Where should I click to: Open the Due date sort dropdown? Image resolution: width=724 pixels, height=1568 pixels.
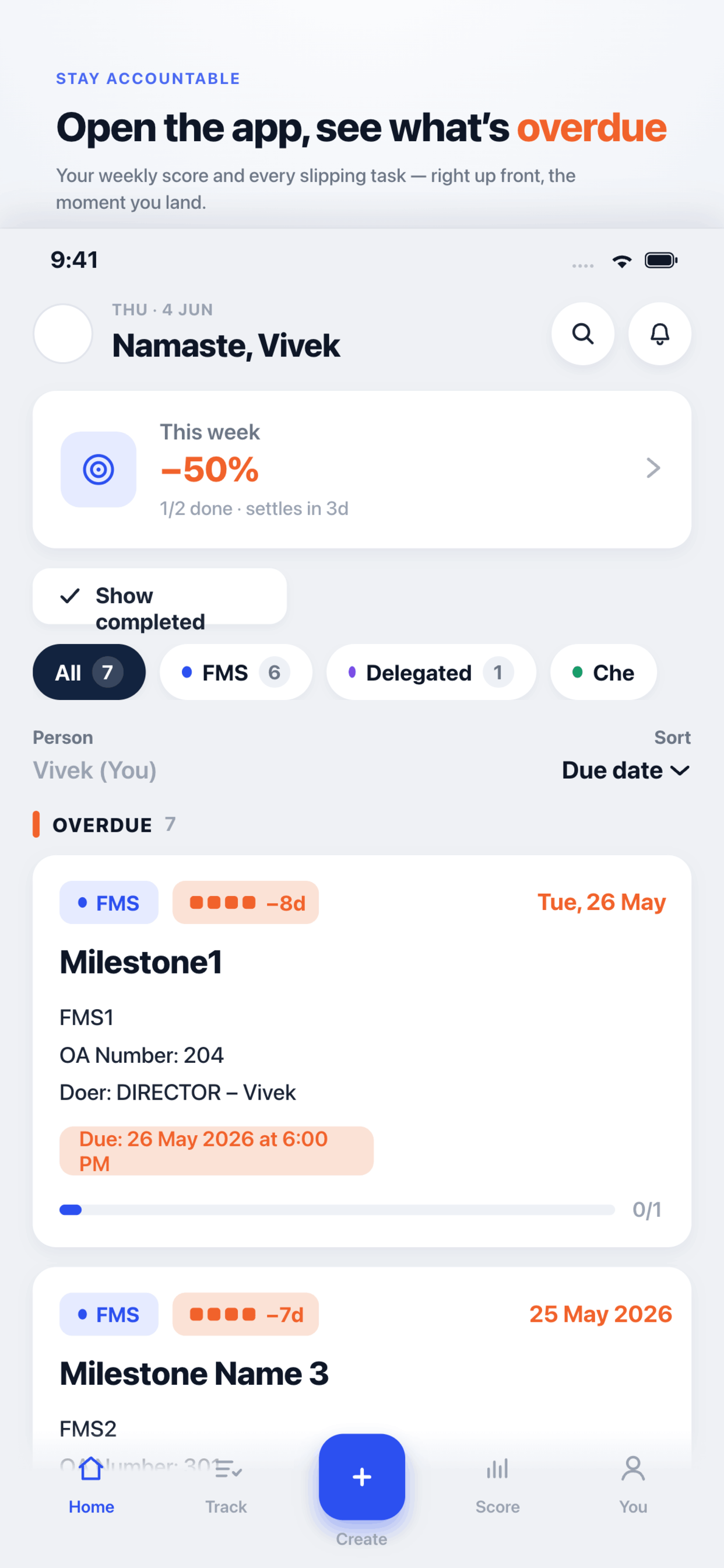pos(625,770)
